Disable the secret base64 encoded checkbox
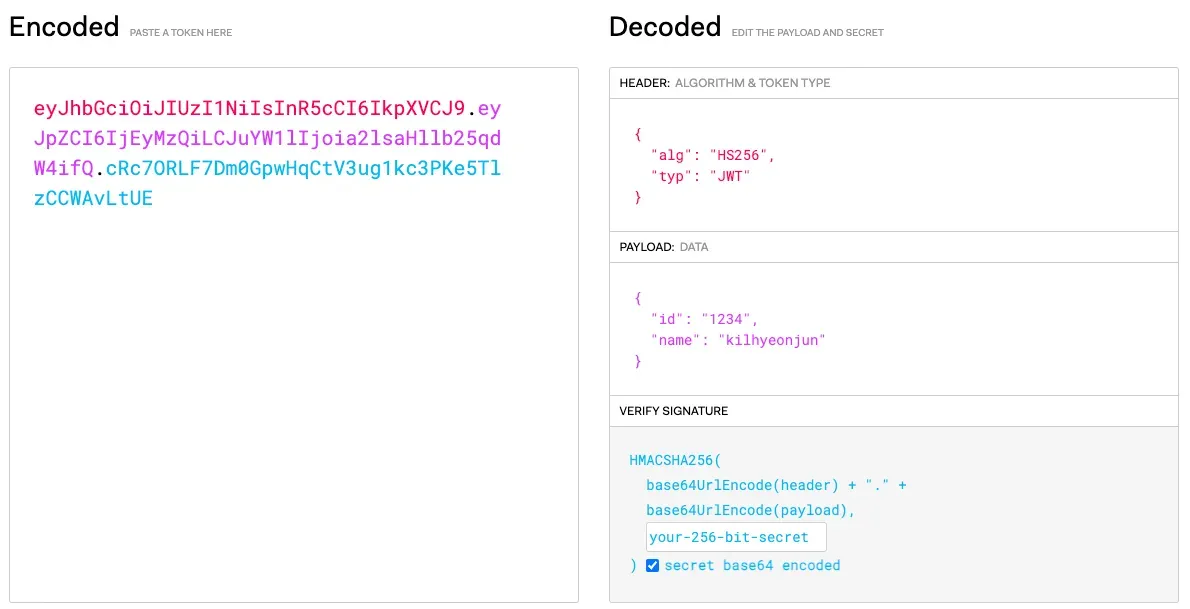The height and width of the screenshot is (609, 1190). pyautogui.click(x=653, y=565)
